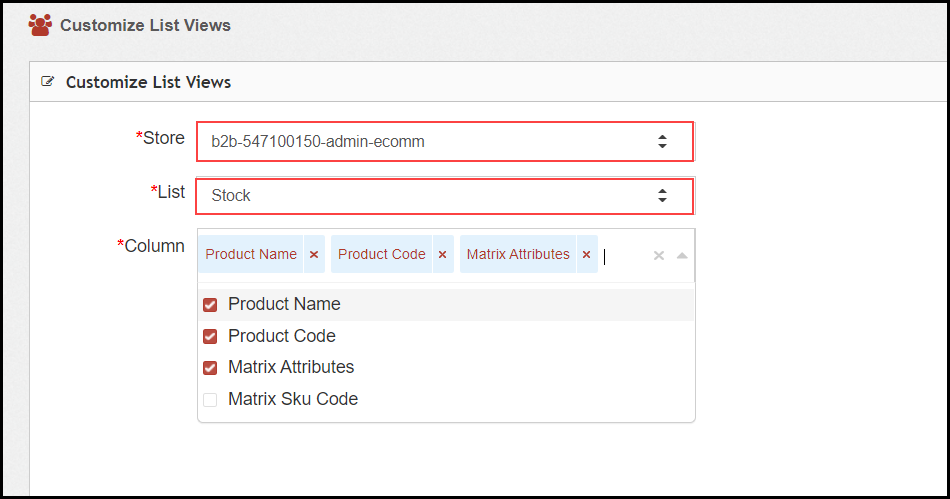Click the Product Name selected tag label

(x=251, y=254)
